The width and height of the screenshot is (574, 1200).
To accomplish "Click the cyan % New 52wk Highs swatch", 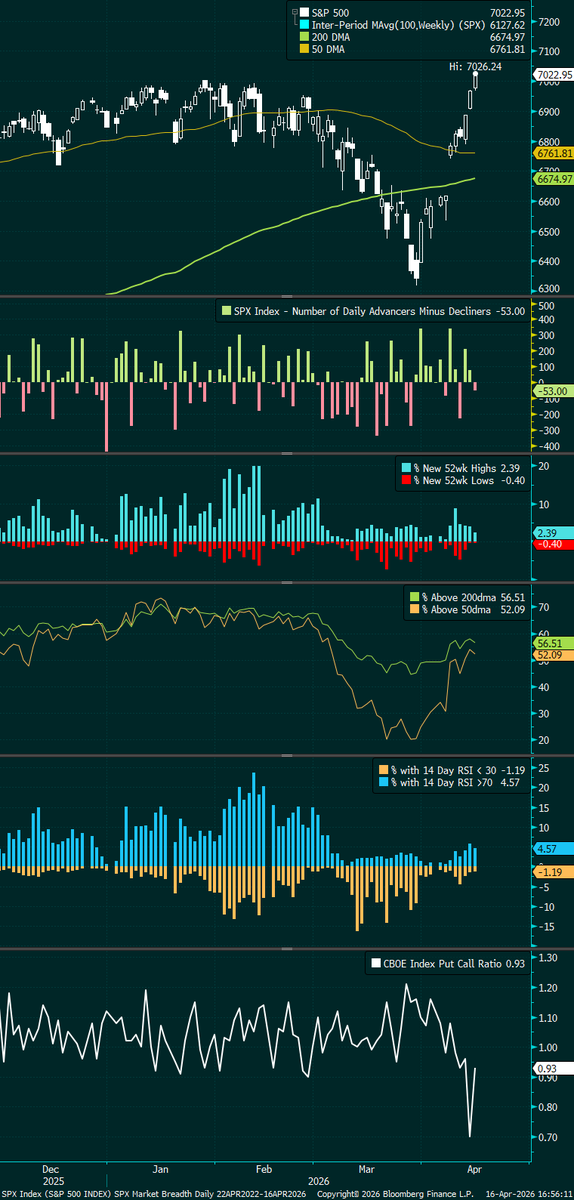I will (x=404, y=467).
